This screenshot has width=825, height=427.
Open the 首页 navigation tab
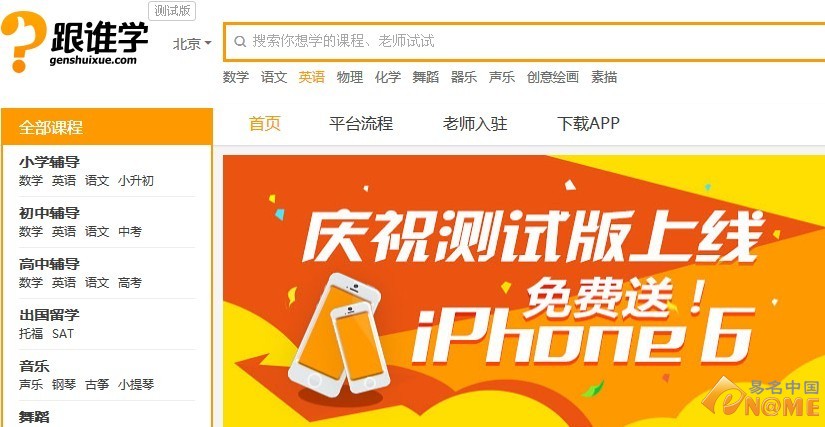pyautogui.click(x=265, y=124)
